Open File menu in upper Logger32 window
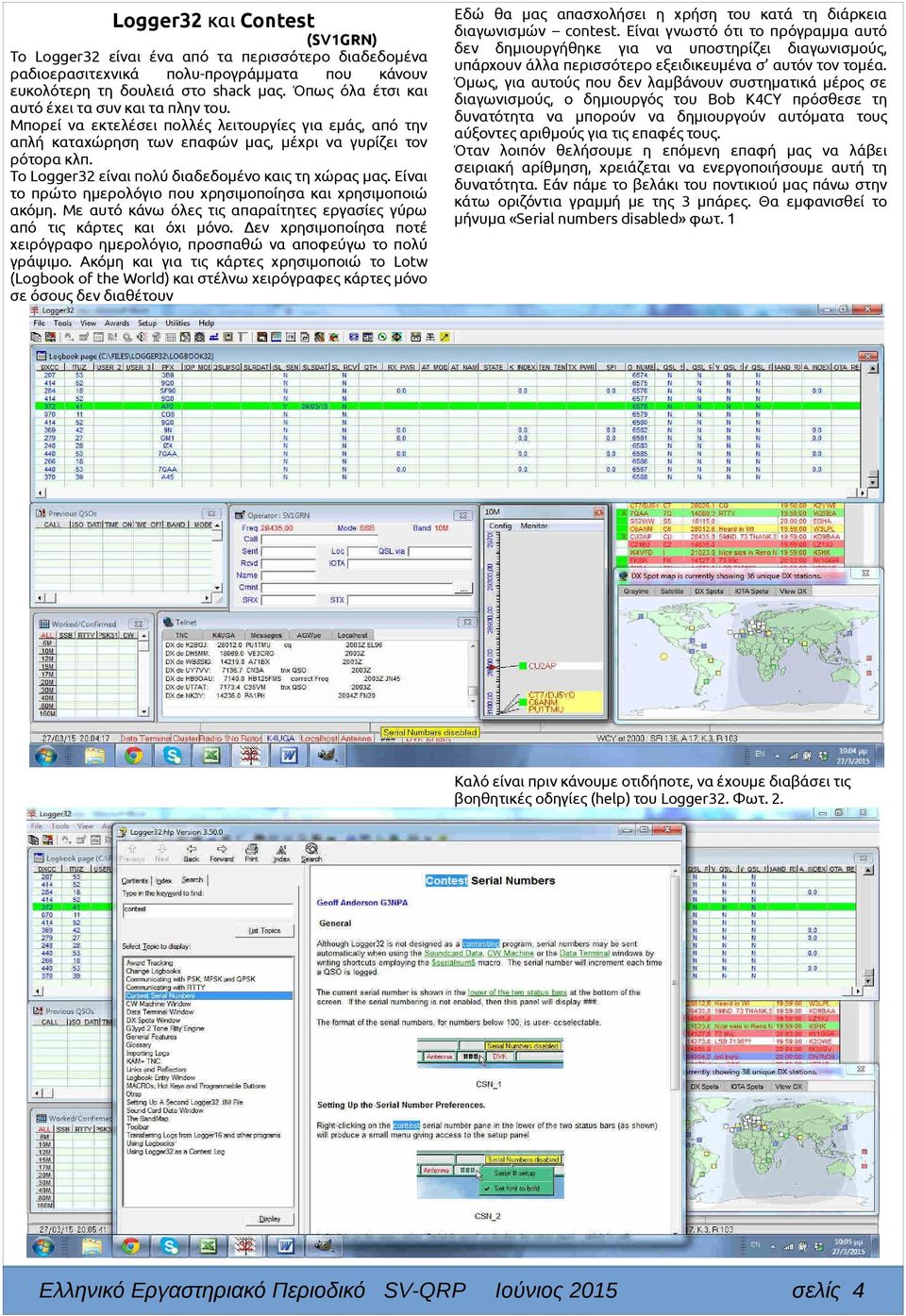 pos(40,324)
